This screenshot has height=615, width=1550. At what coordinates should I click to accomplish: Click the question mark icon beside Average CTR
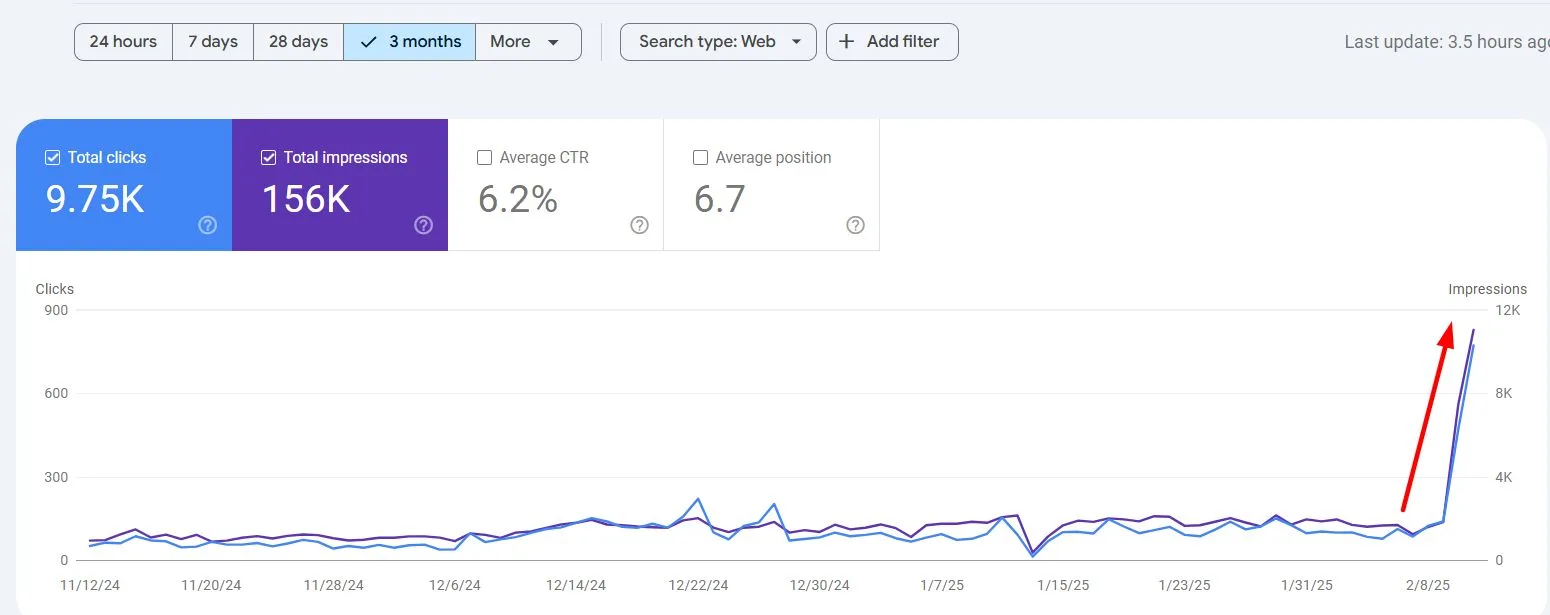pyautogui.click(x=639, y=225)
